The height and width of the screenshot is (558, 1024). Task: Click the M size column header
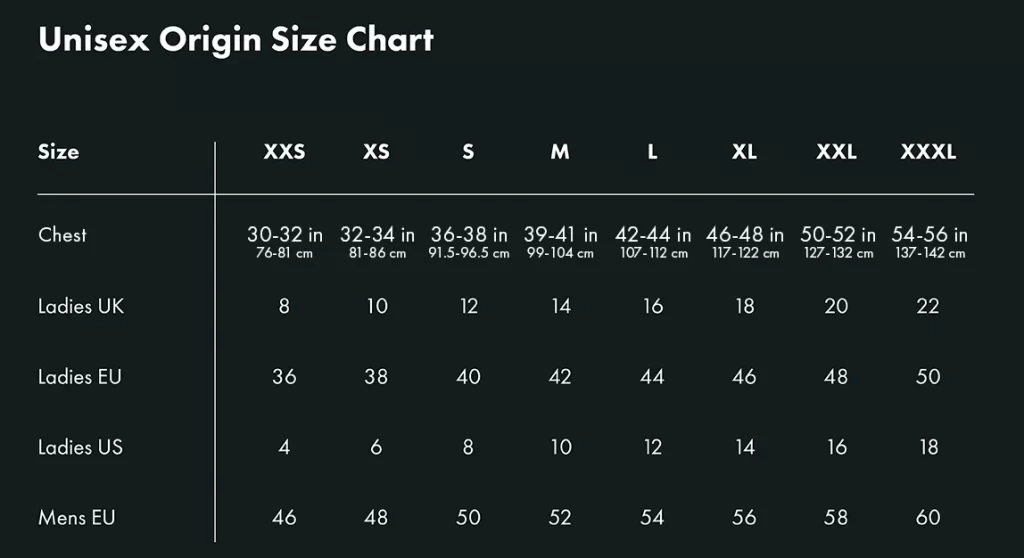pyautogui.click(x=560, y=153)
